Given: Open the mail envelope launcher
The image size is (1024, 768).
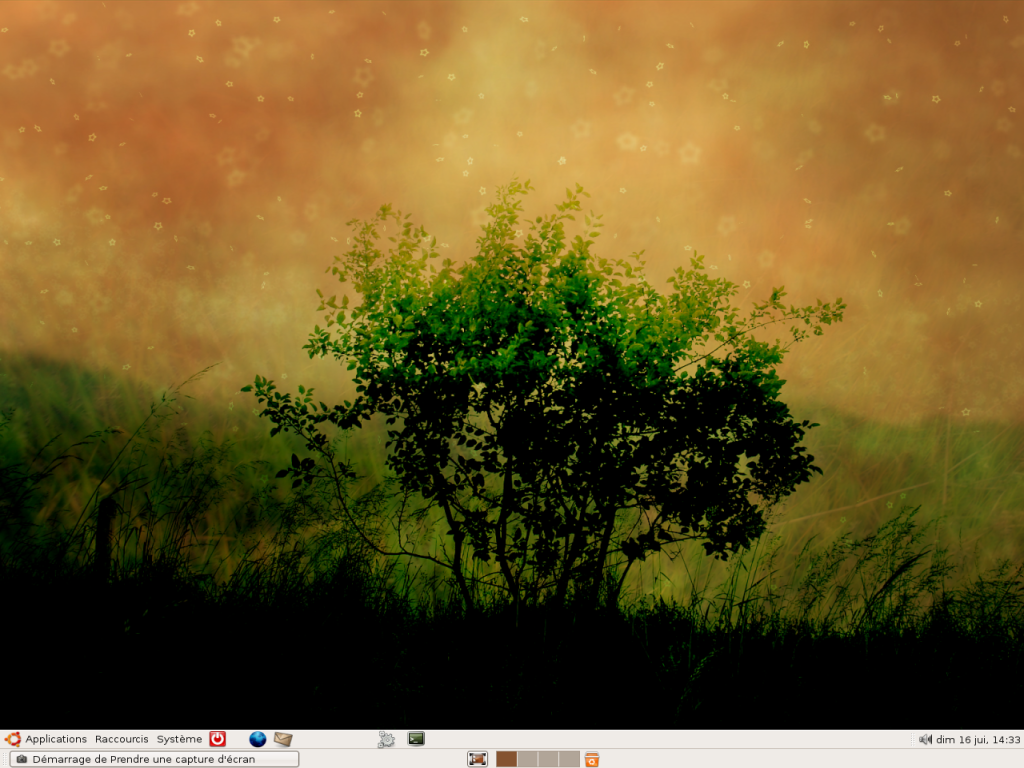Looking at the screenshot, I should click(x=283, y=739).
